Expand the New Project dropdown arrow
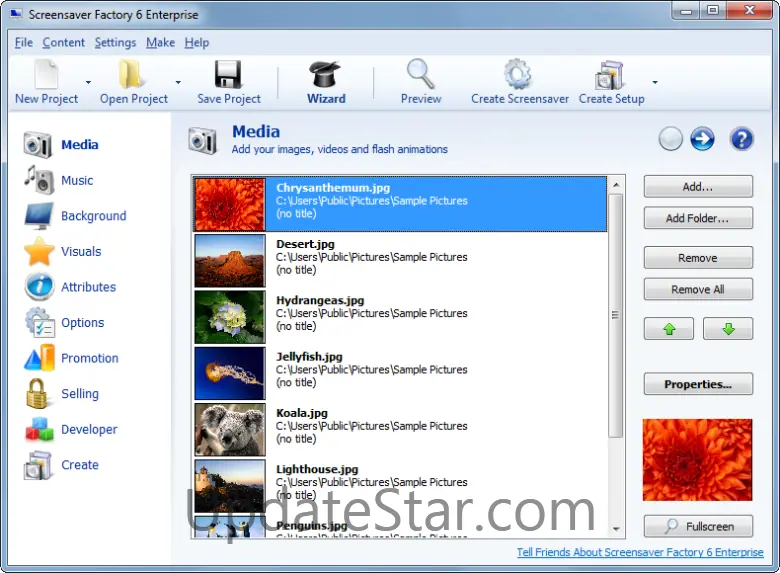The image size is (780, 573). (x=88, y=83)
